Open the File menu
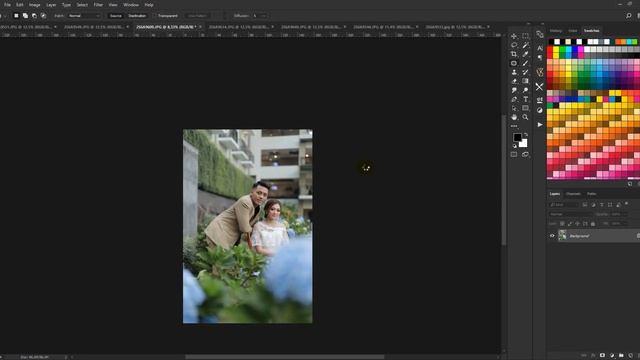This screenshot has height=360, width=640. 7,5
